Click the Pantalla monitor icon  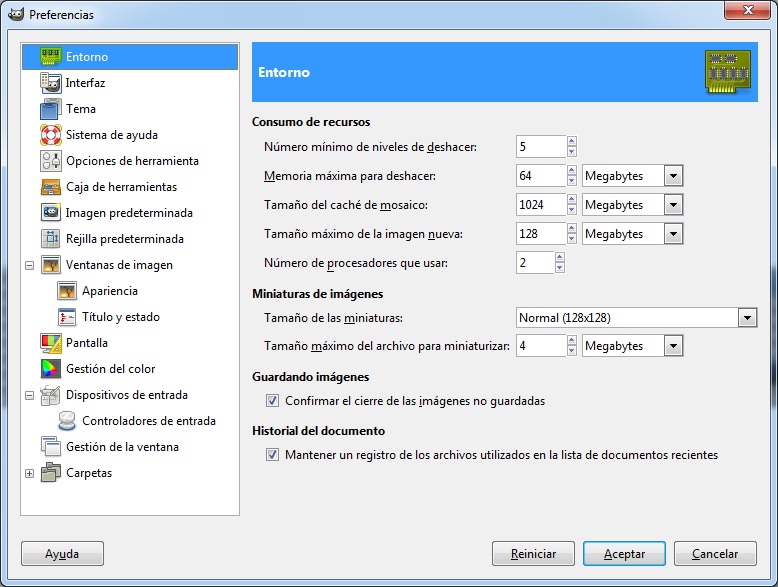51,343
